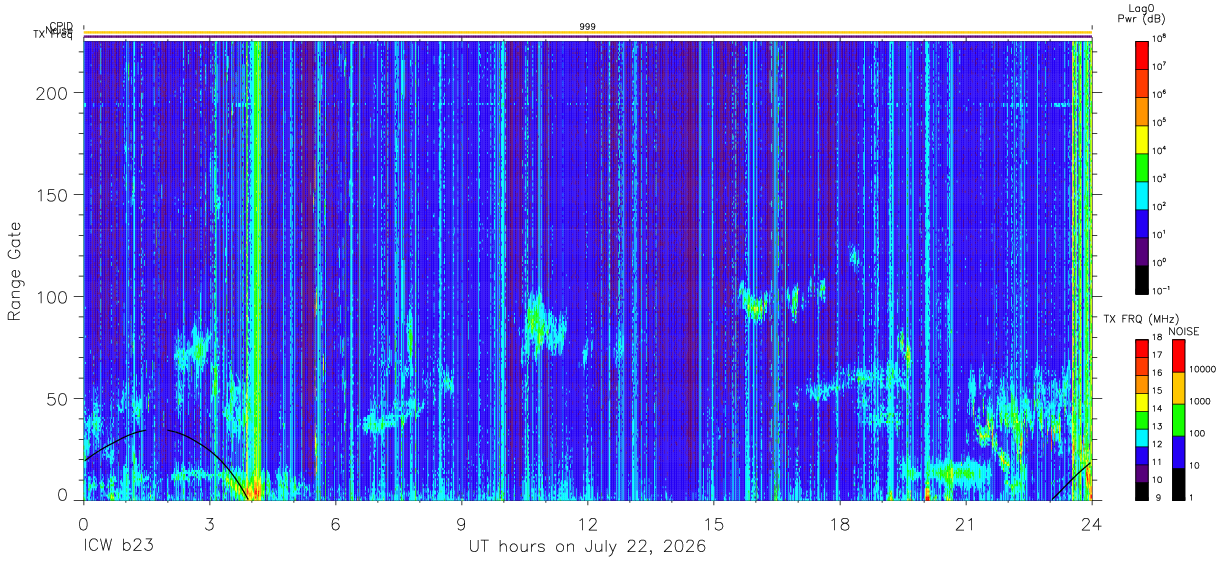Click the purple segment of TX FRQ colorbar

coord(1142,471)
